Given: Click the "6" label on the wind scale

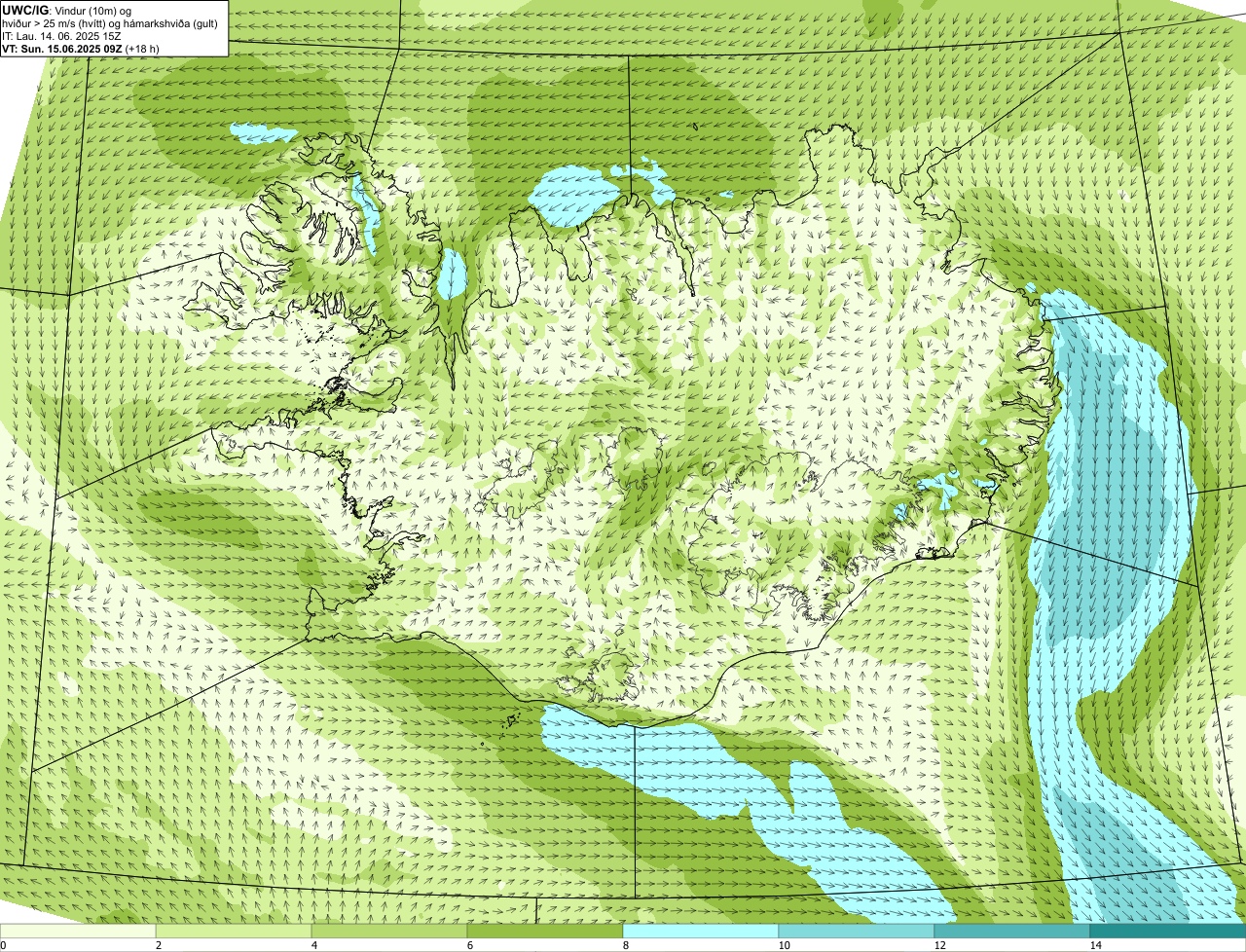Looking at the screenshot, I should tap(469, 945).
